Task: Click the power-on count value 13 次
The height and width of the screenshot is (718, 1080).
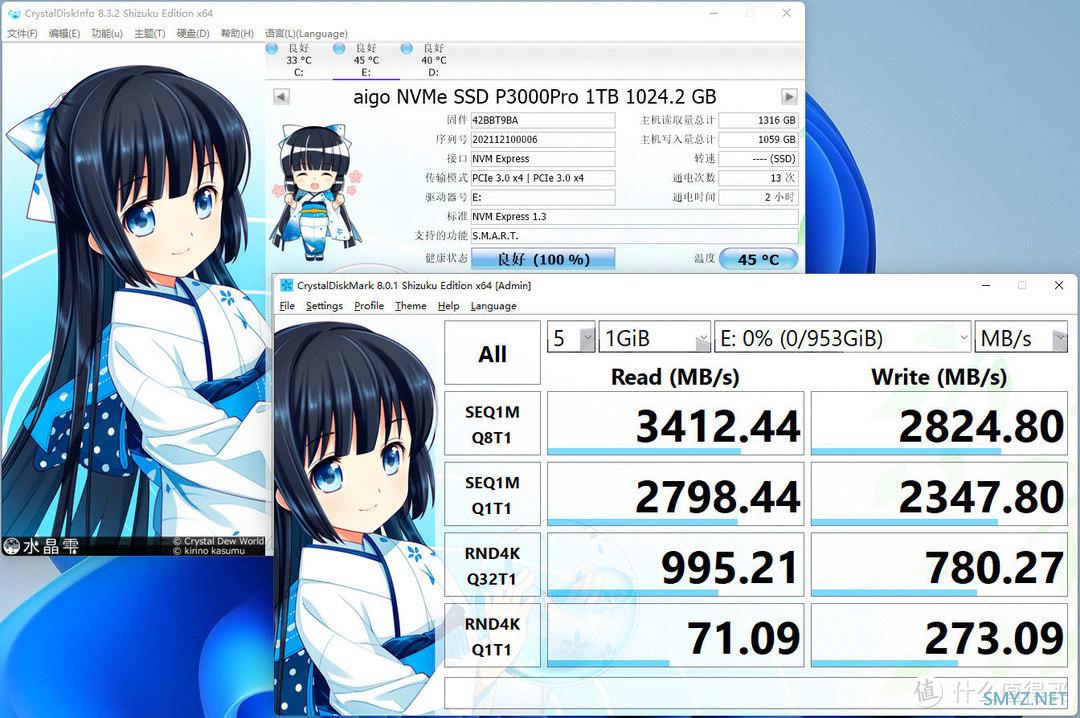Action: tap(758, 178)
